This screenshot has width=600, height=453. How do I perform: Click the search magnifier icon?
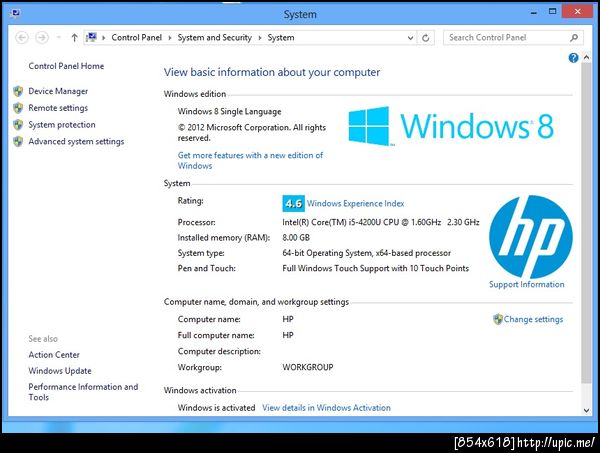tap(574, 37)
